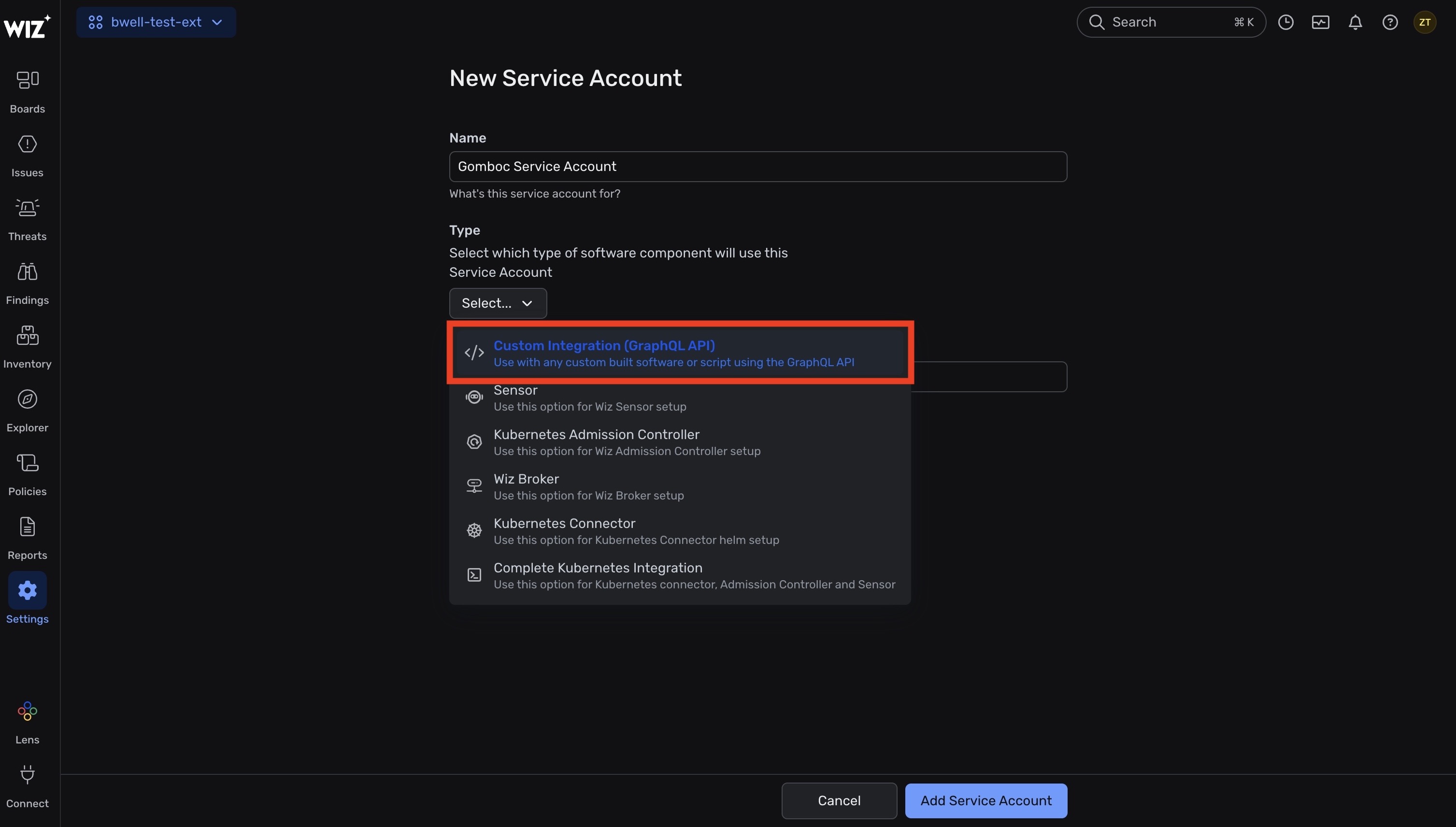Select Wiz Broker type
The image size is (1456, 827).
tap(680, 486)
